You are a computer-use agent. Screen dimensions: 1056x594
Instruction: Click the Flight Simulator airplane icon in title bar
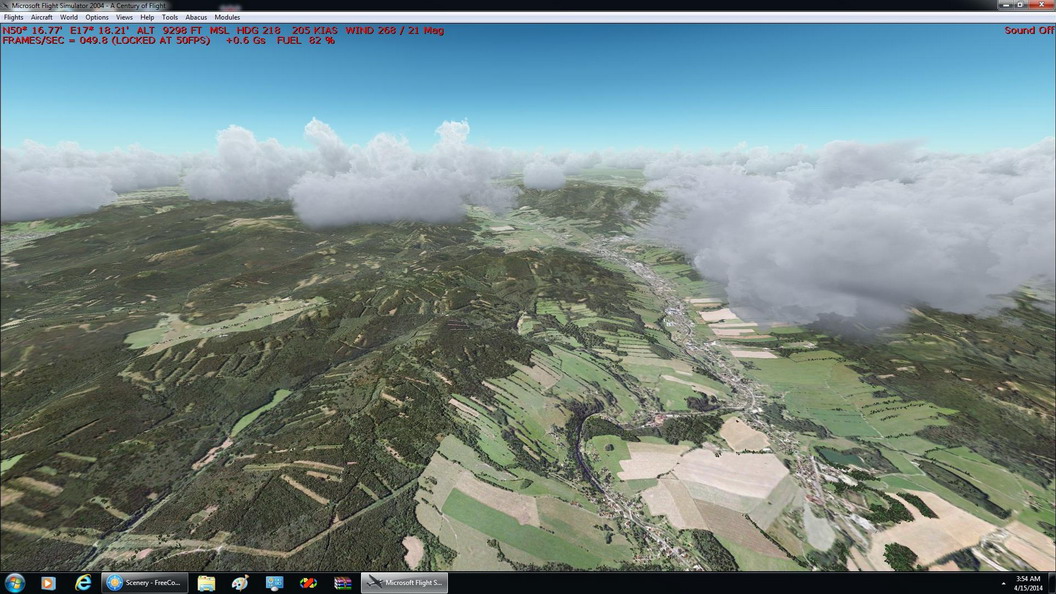click(5, 5)
